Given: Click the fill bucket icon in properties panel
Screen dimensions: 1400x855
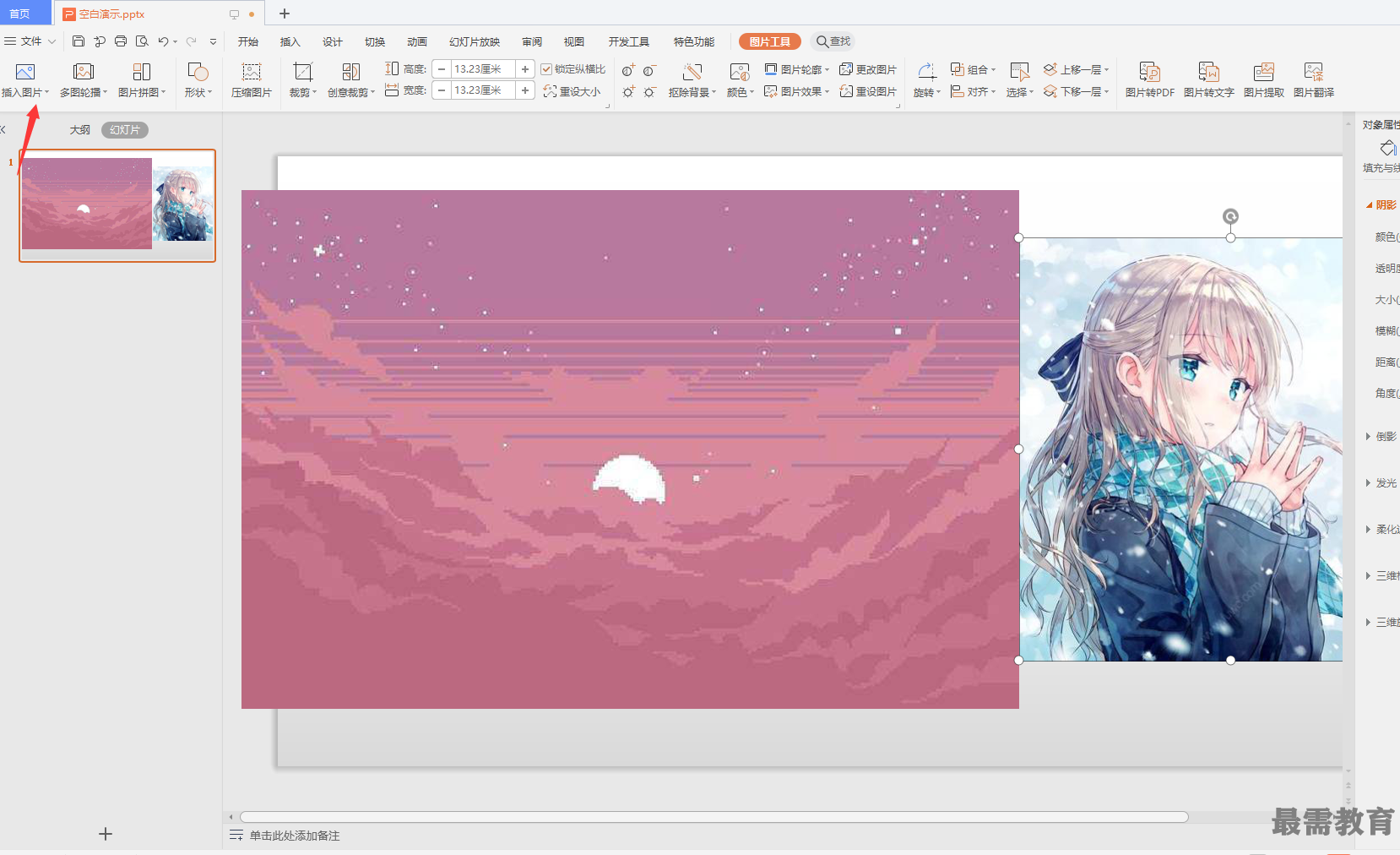Looking at the screenshot, I should [1388, 149].
